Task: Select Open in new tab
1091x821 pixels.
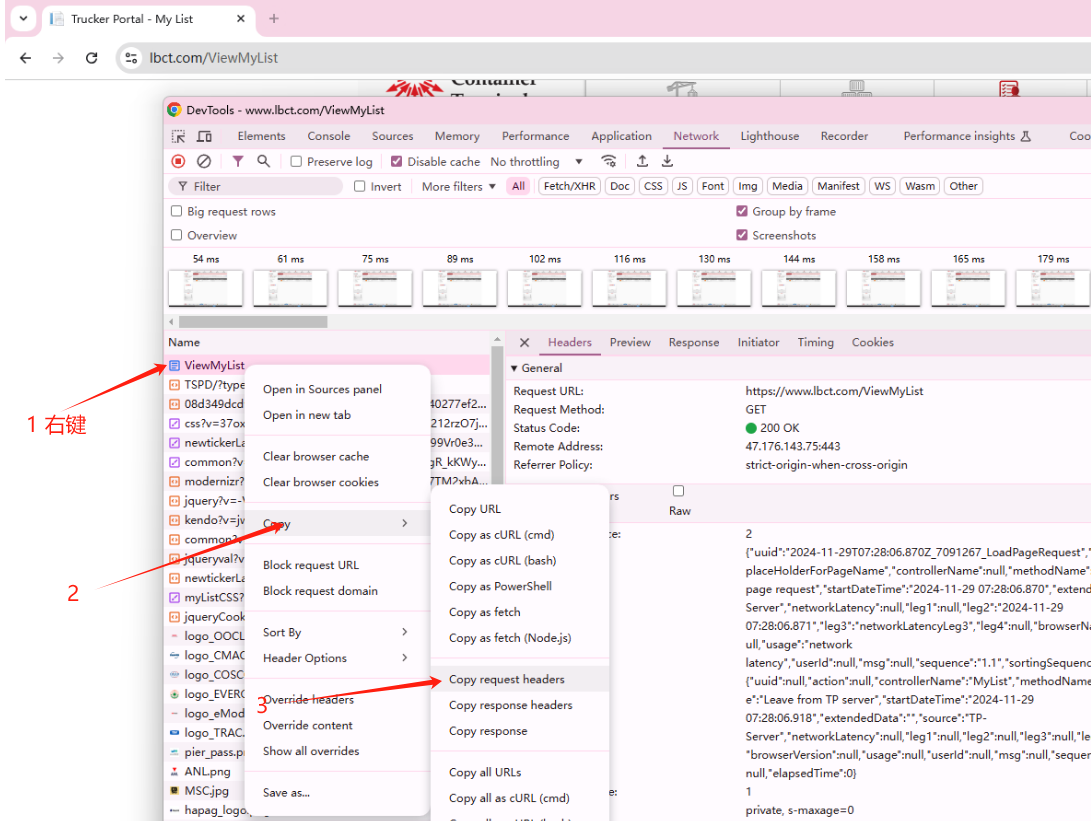Action: coord(337,415)
